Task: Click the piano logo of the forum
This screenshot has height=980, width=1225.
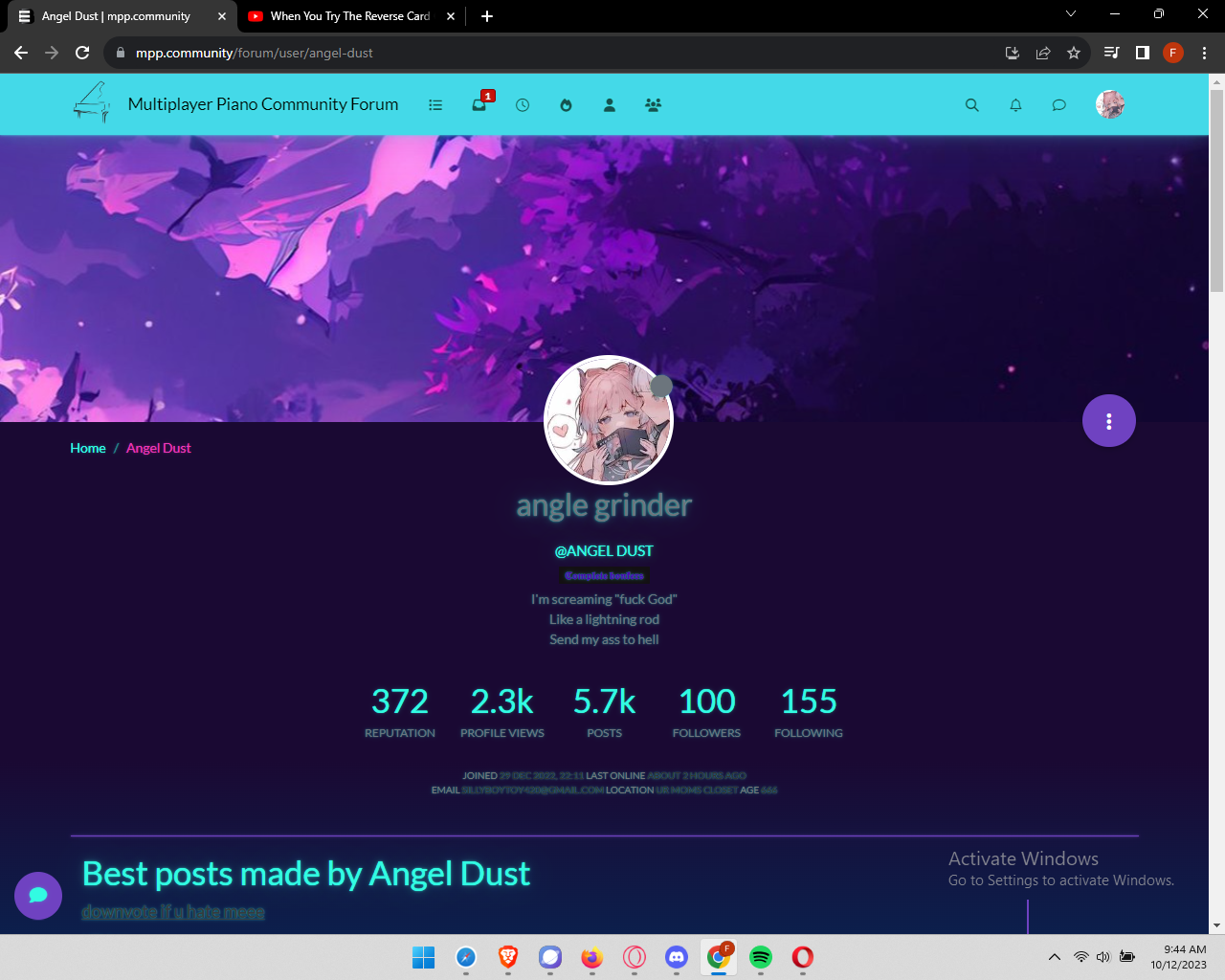Action: (x=93, y=102)
